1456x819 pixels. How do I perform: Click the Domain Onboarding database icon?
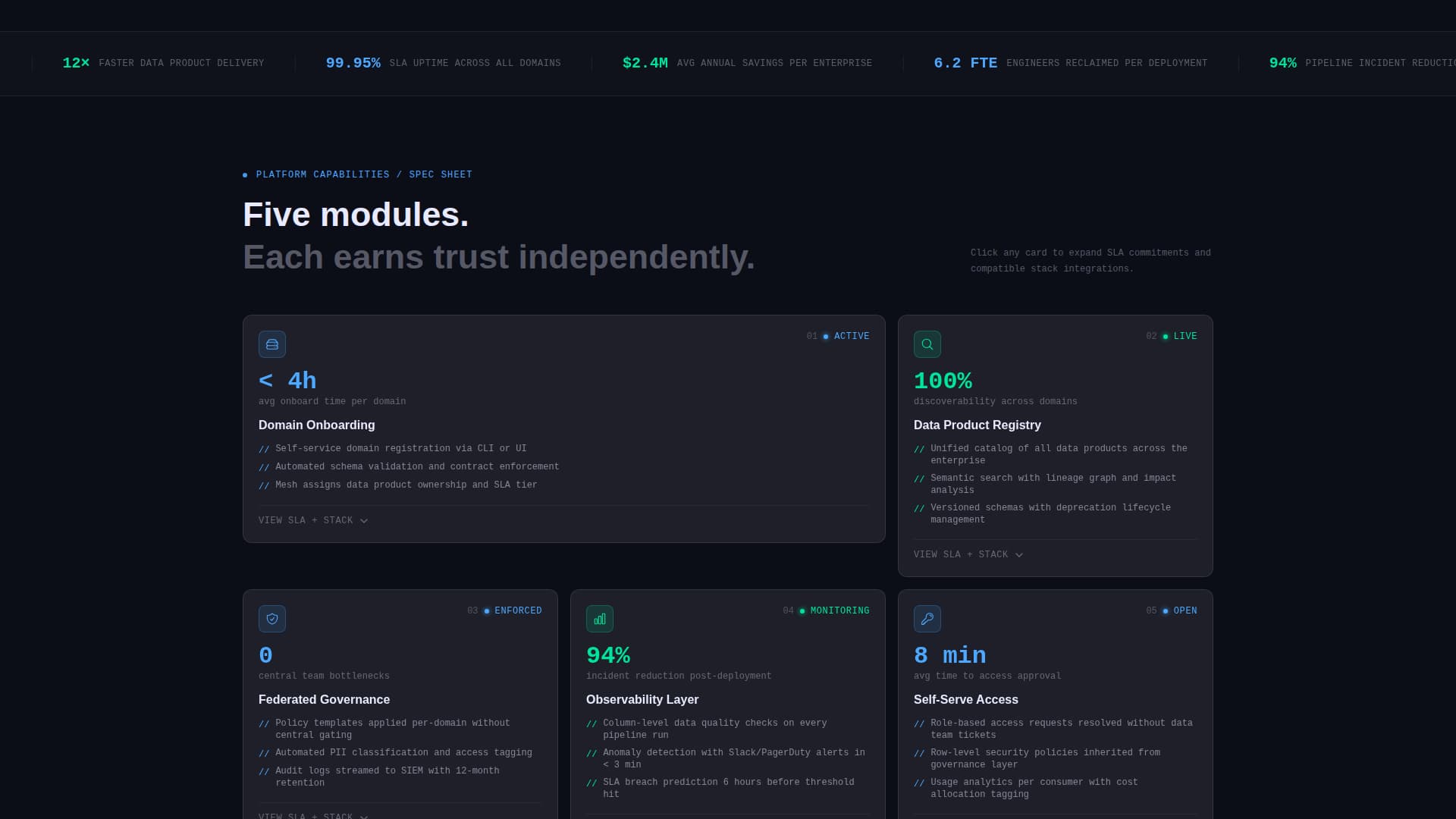click(x=272, y=344)
